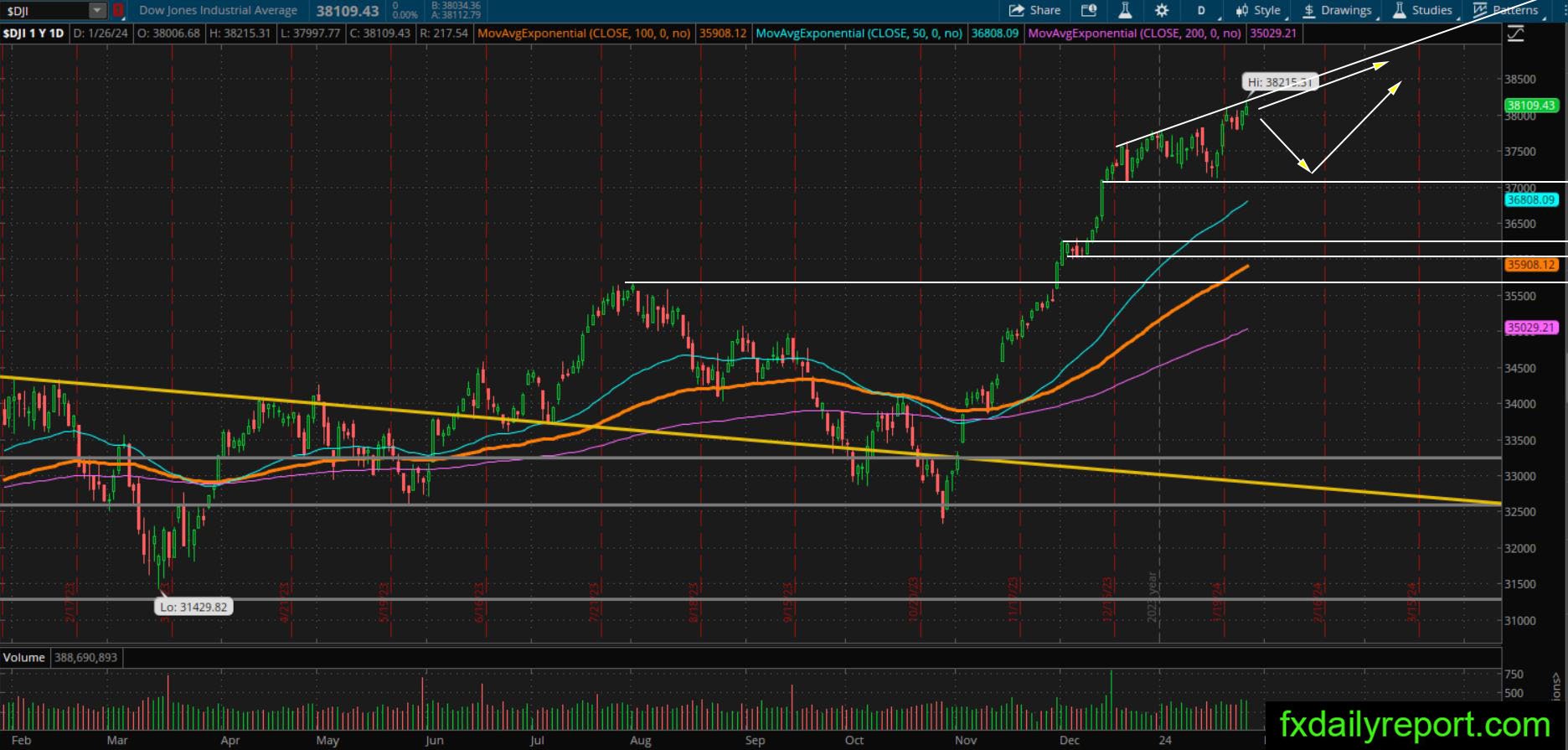The width and height of the screenshot is (1568, 750).
Task: Click the bid 38034.36 value
Action: [456, 6]
